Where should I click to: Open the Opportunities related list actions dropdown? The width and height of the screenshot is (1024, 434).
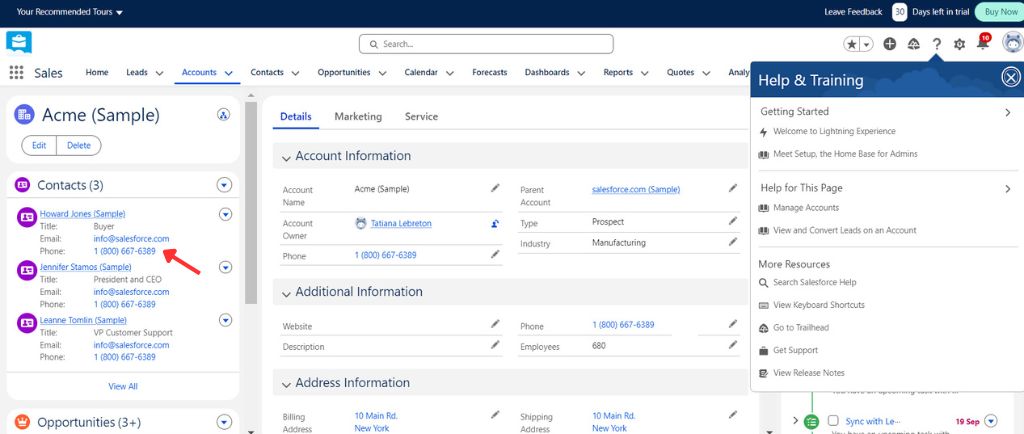[x=224, y=422]
